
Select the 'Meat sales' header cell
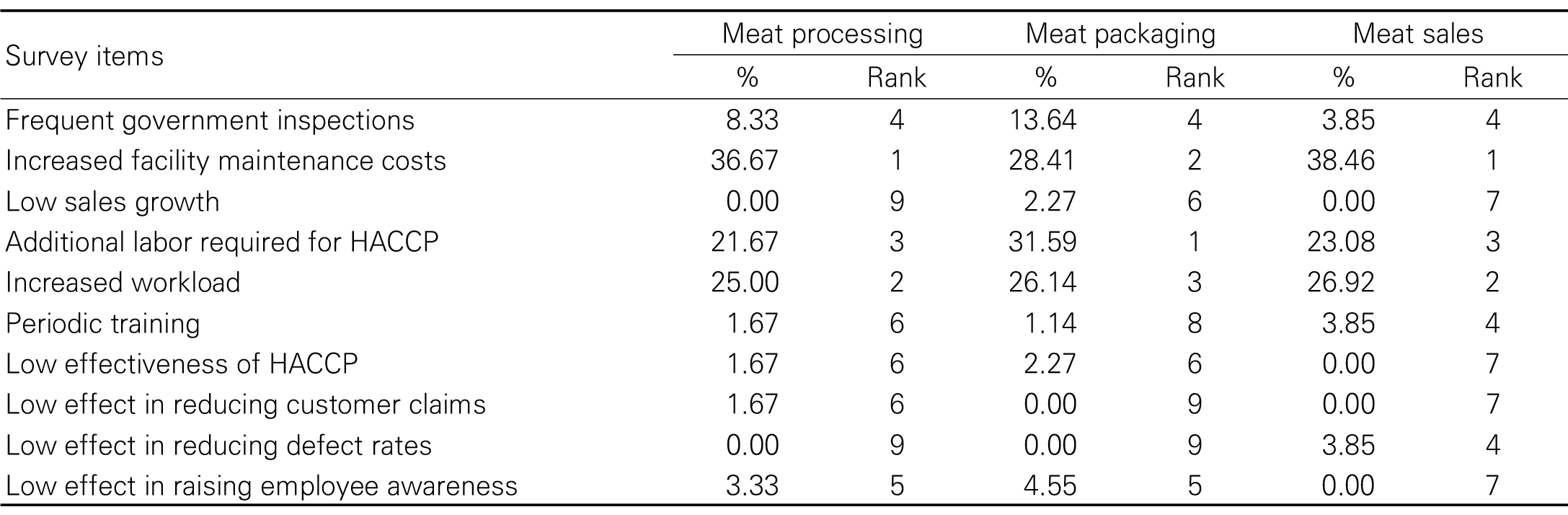(x=1417, y=34)
